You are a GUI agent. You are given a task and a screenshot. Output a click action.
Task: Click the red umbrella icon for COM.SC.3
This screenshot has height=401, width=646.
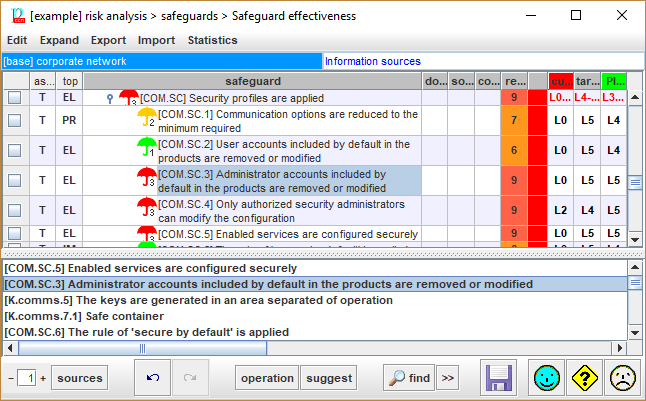146,179
